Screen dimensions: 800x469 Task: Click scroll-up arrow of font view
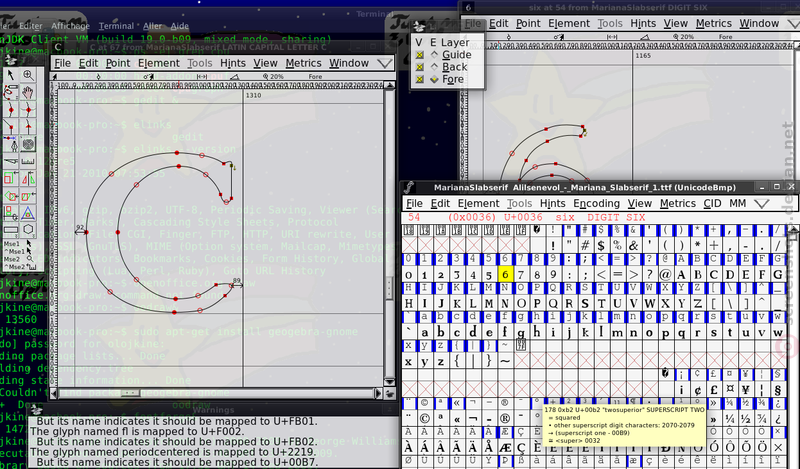coord(794,232)
